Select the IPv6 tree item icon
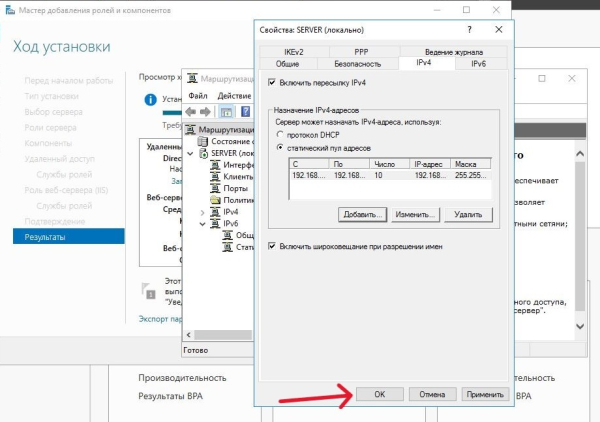The image size is (600, 422). click(x=215, y=223)
